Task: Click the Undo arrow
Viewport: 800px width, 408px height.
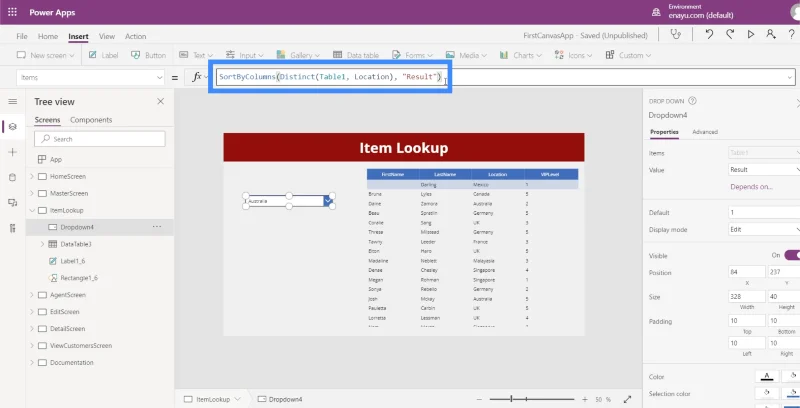Action: click(x=709, y=34)
